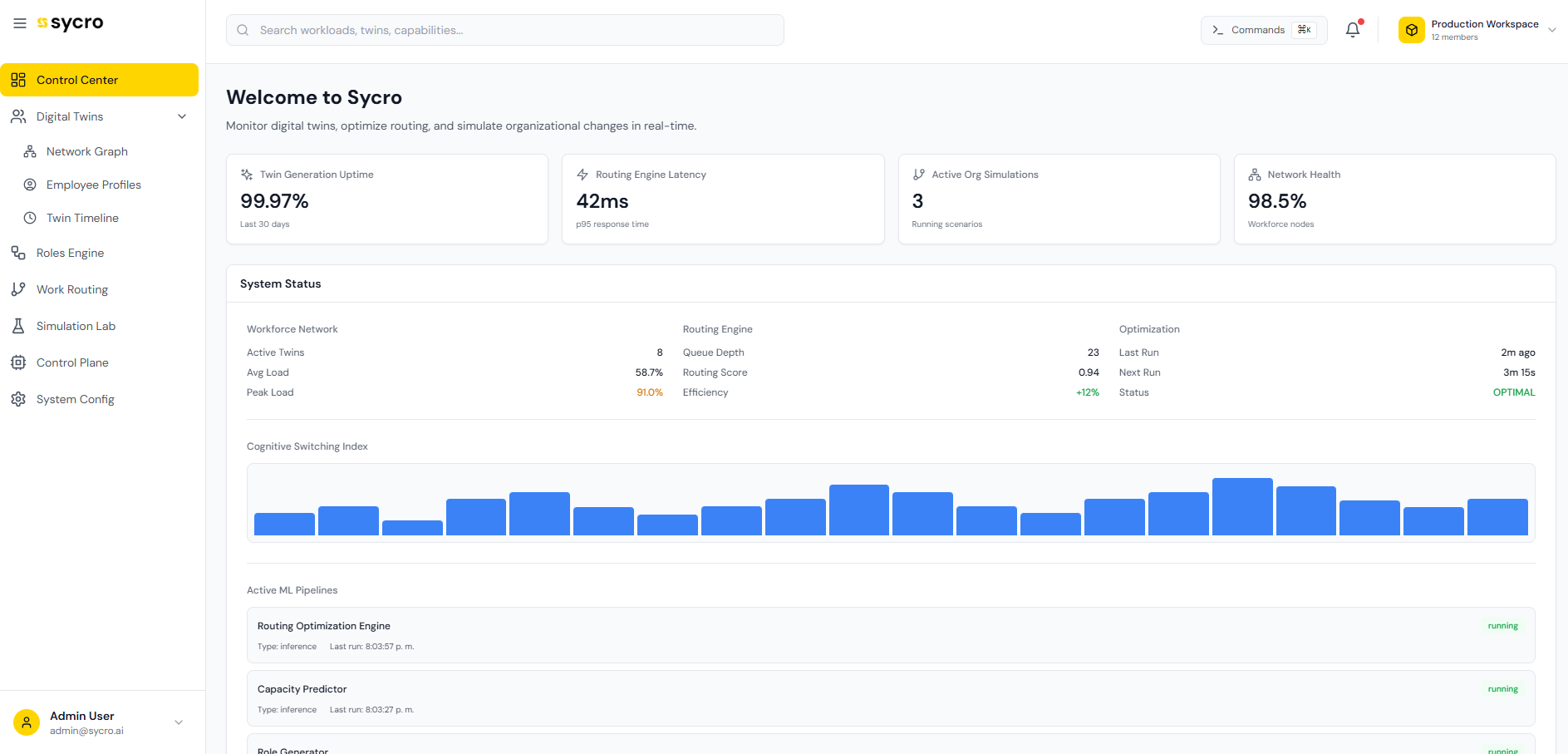Select Work Routing in the navigation menu
Screen dimensions: 1568x754
pos(72,288)
